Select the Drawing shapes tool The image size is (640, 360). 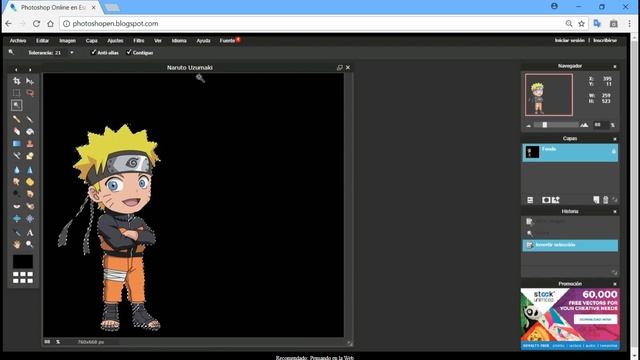[x=30, y=156]
